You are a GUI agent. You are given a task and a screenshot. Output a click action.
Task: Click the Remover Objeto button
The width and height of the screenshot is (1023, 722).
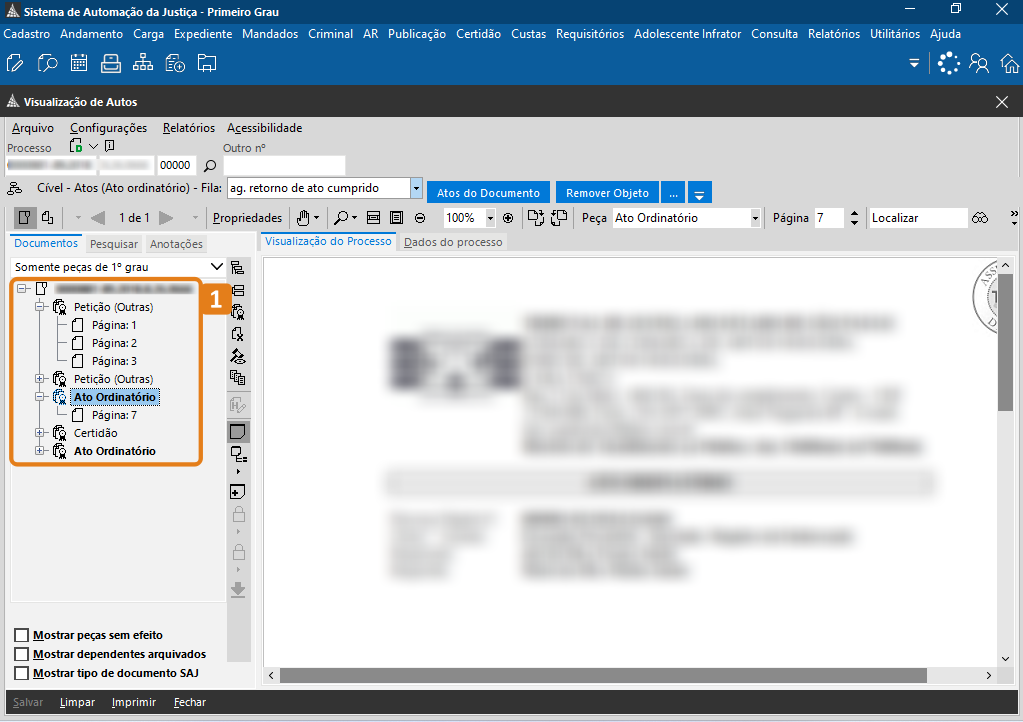(607, 193)
